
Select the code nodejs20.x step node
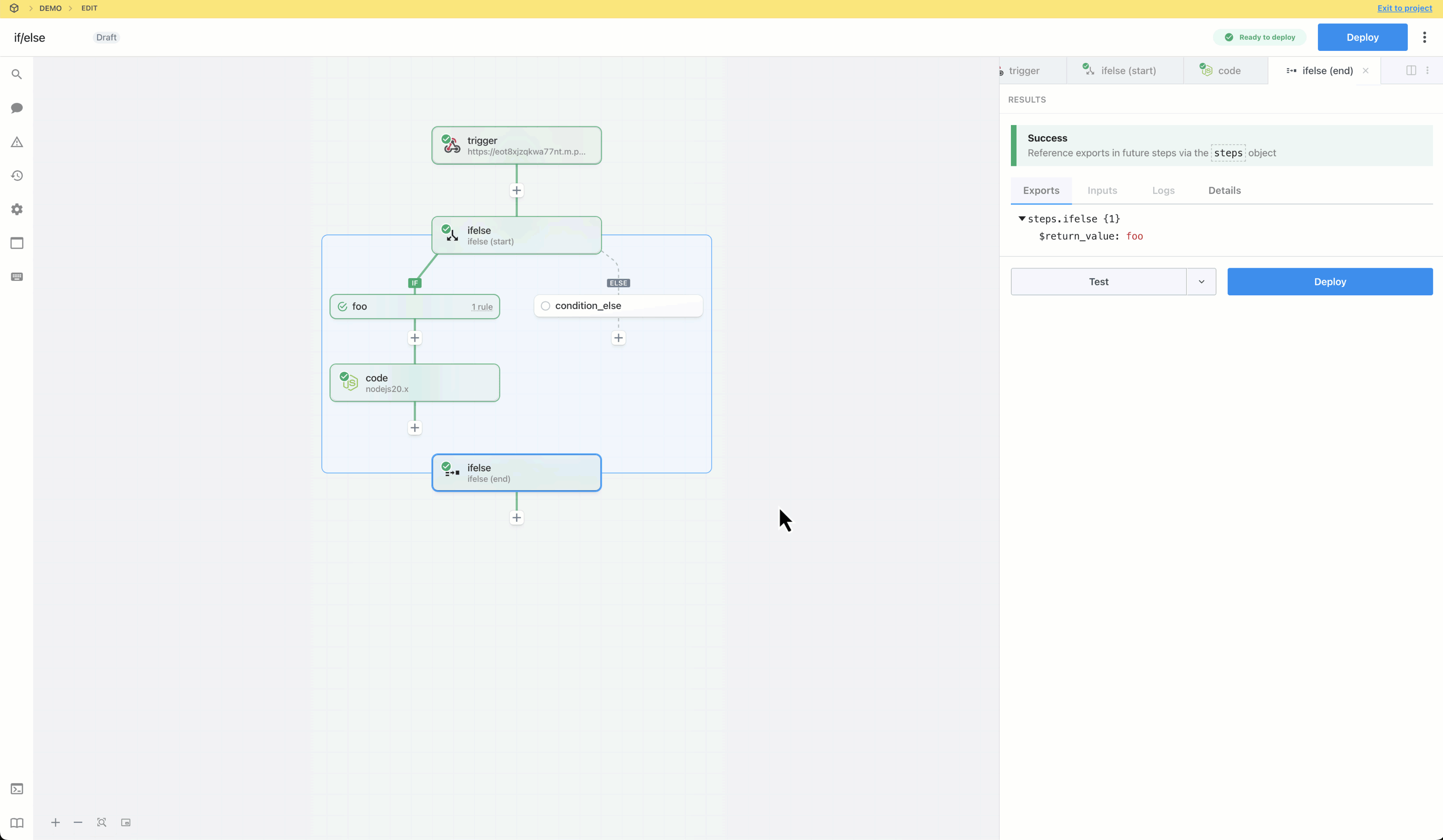point(414,383)
